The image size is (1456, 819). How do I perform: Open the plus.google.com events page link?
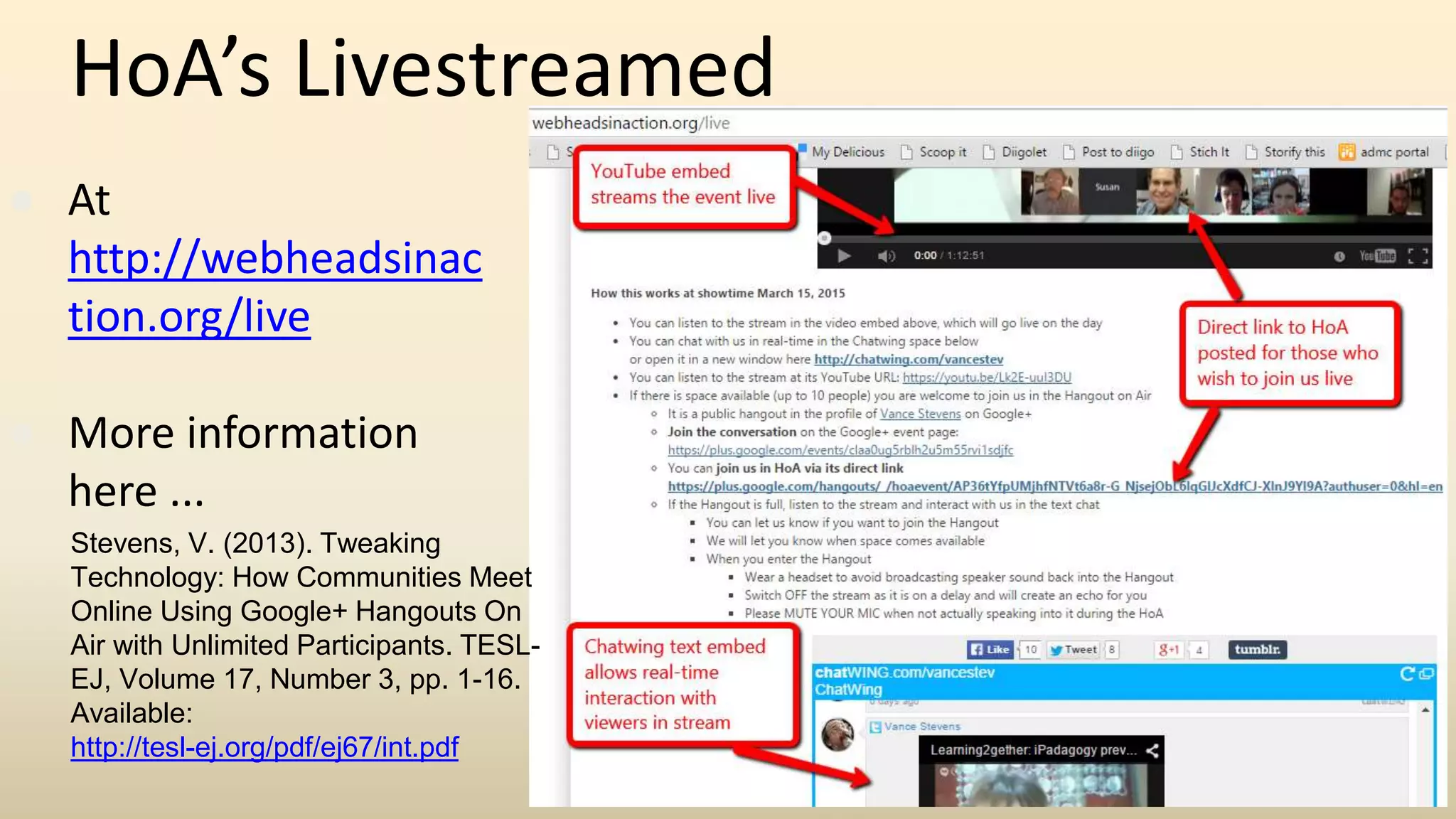[x=840, y=450]
